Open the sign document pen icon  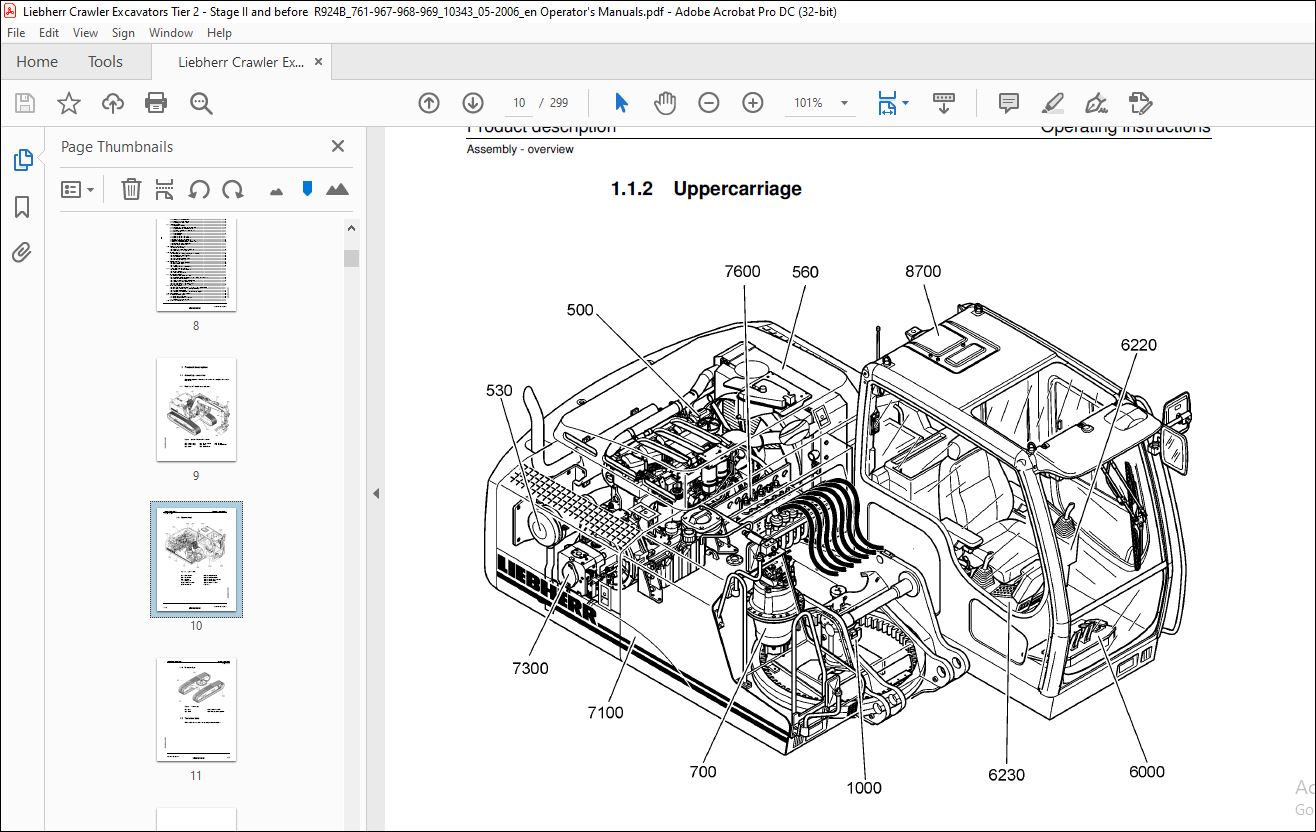tap(1097, 103)
